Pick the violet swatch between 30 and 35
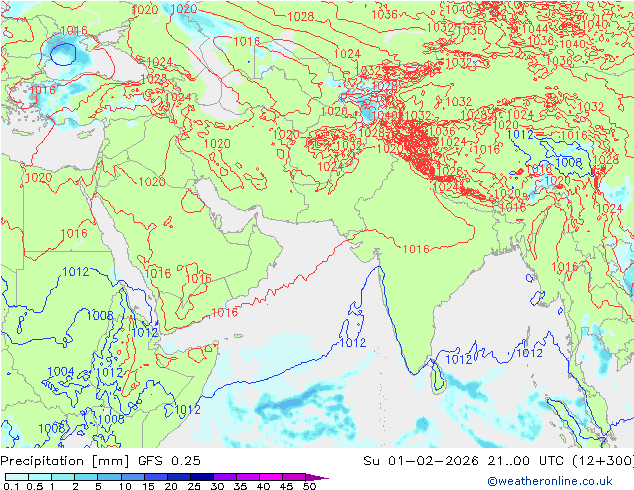 click(x=225, y=477)
